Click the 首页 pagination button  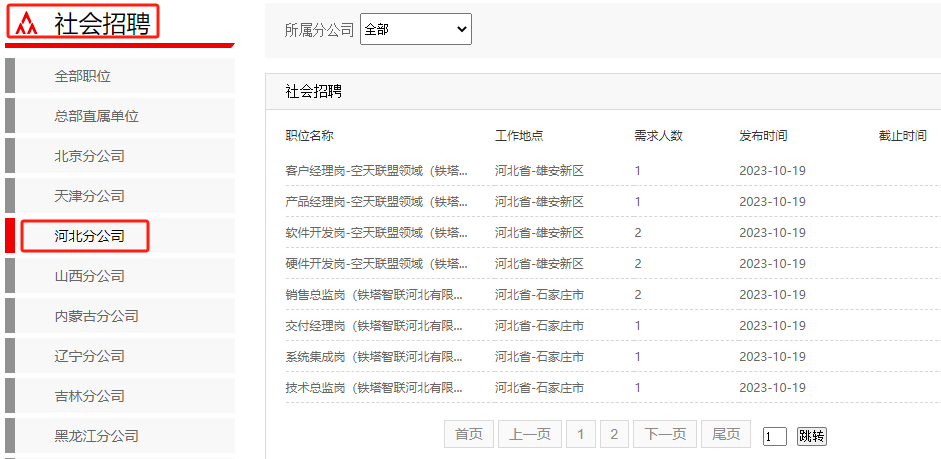[x=469, y=434]
